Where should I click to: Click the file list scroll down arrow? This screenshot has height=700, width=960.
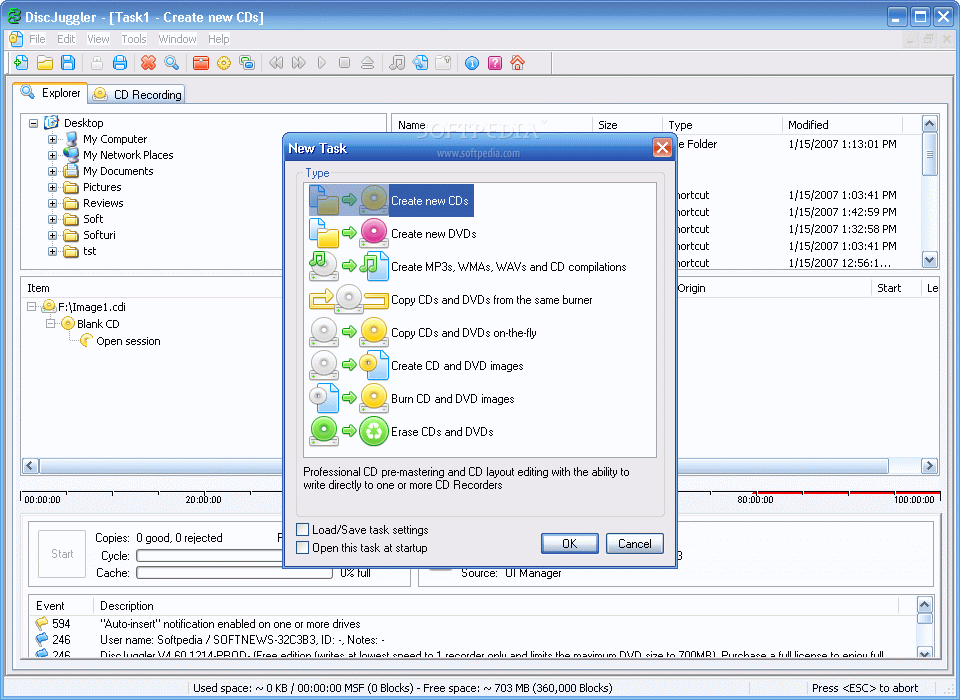(x=929, y=260)
